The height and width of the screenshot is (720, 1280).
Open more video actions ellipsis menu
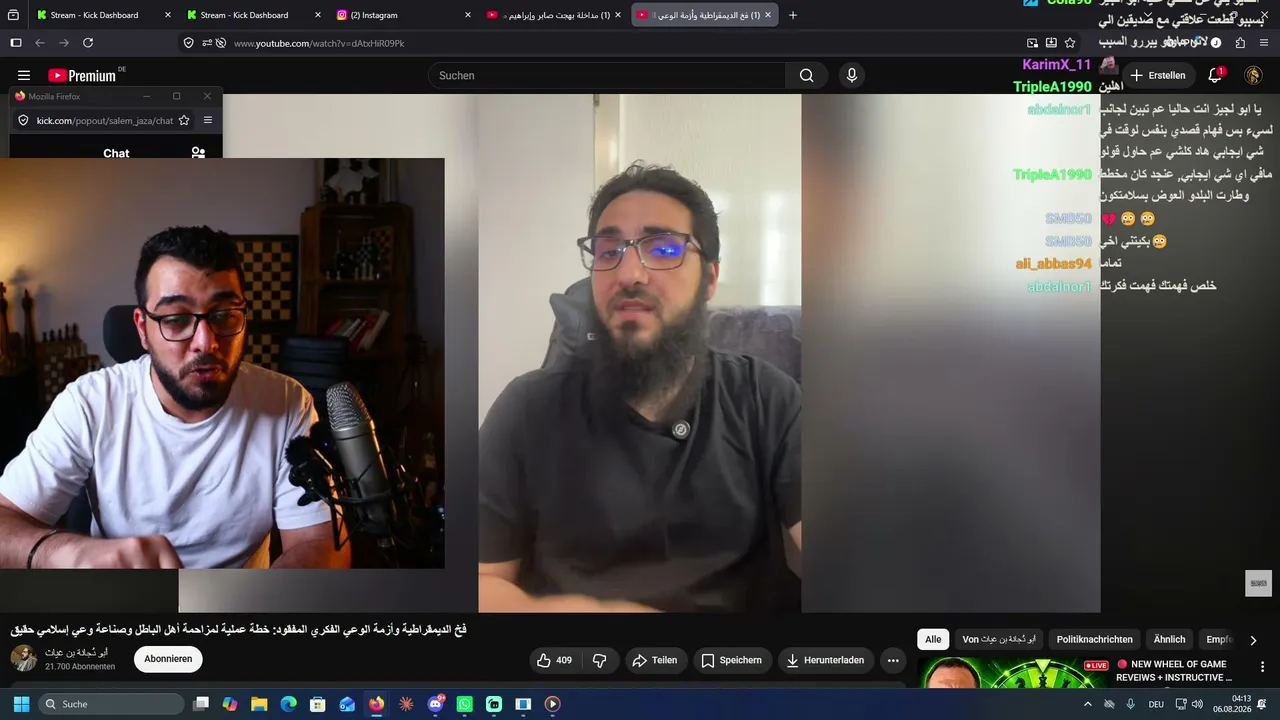(x=893, y=660)
